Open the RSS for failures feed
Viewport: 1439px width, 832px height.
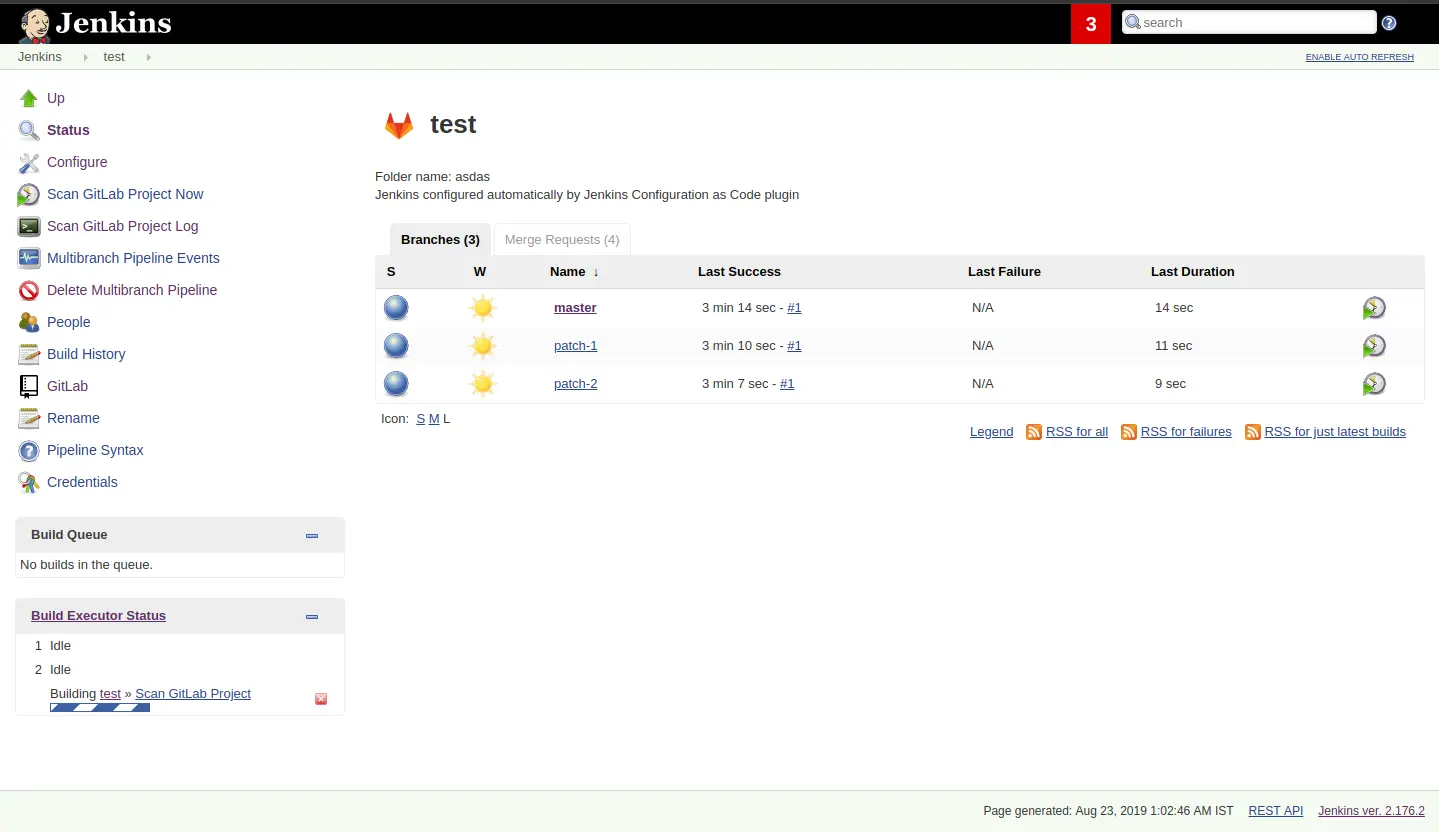tap(1186, 431)
